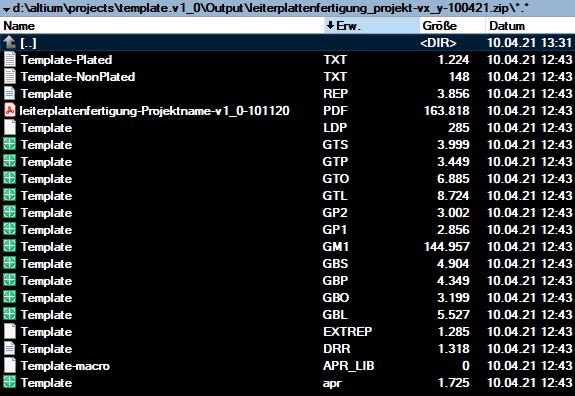Select the Template-Plated file name
This screenshot has height=396, width=575.
[66, 60]
